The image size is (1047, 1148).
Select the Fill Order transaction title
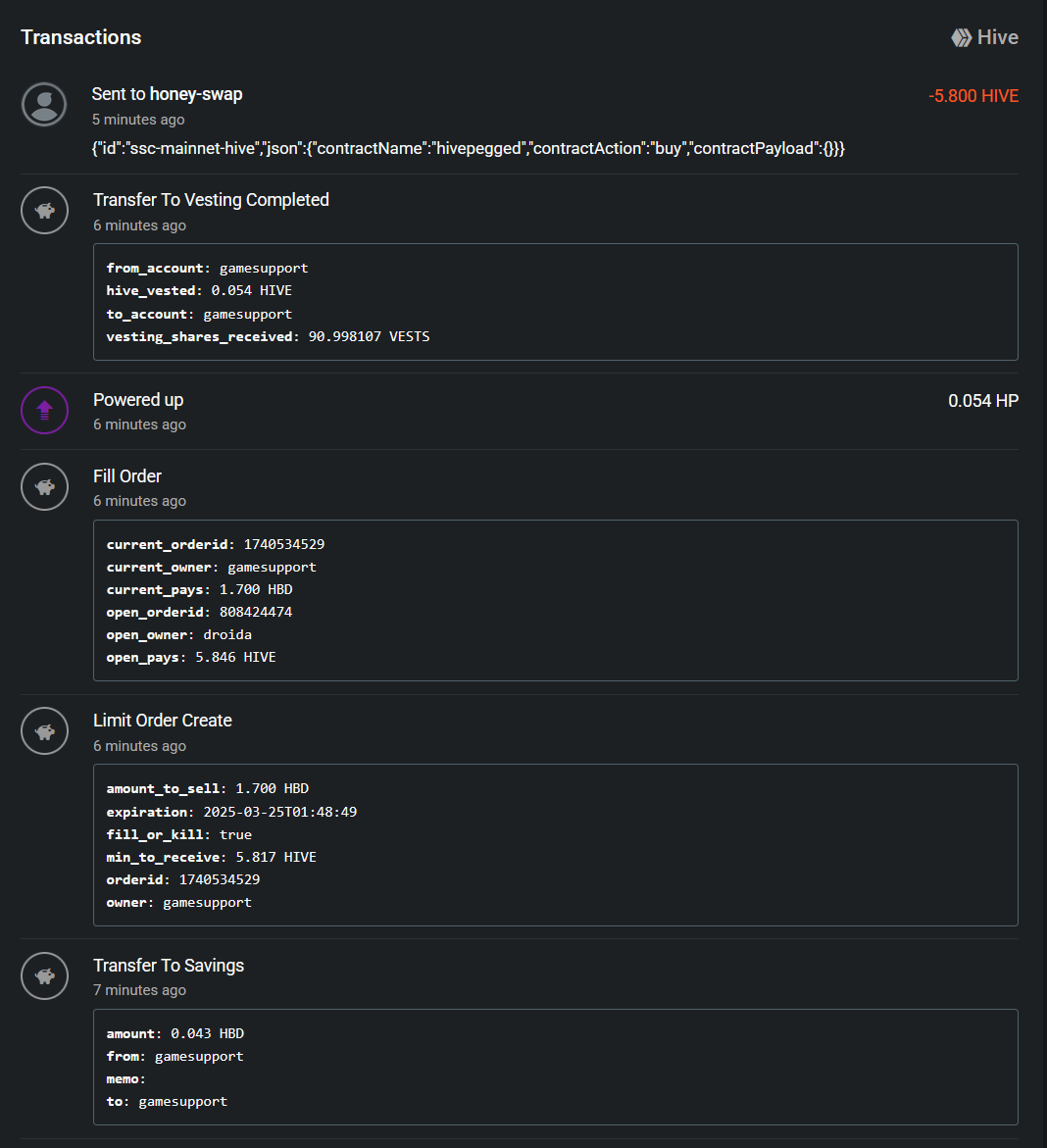pos(126,475)
